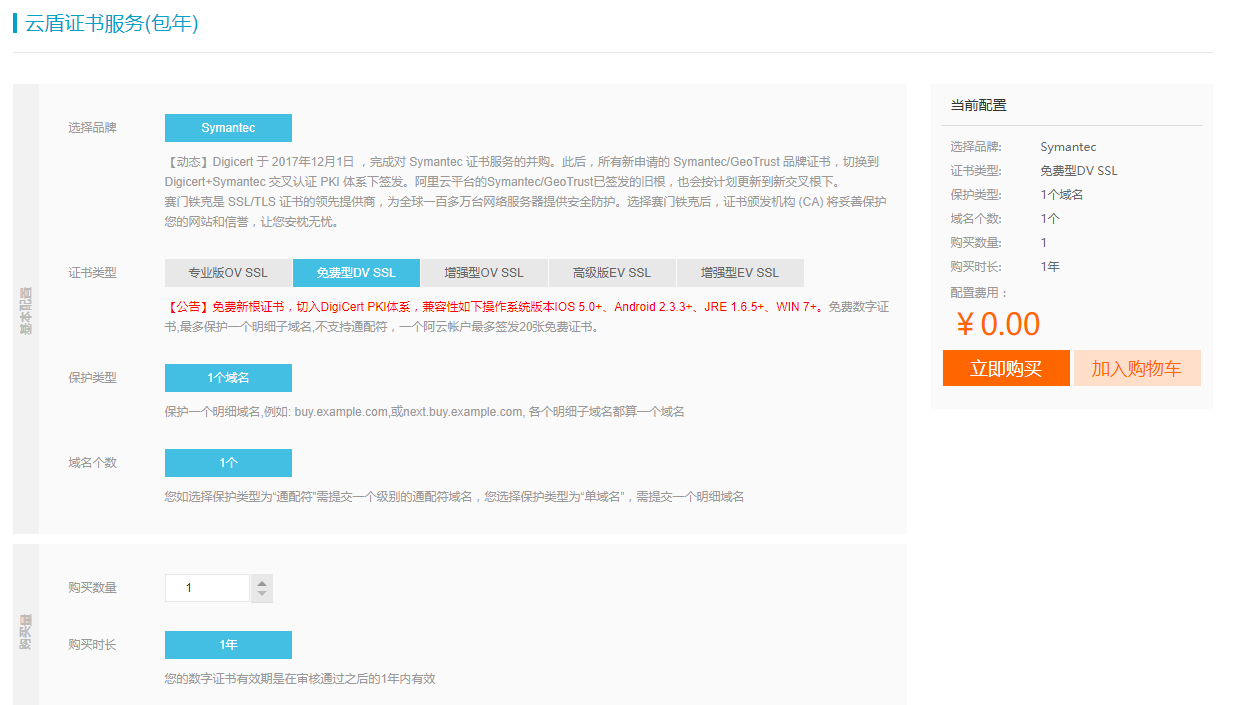Image resolution: width=1236 pixels, height=705 pixels.
Task: Click the 证书类型 row label
Action: tap(92, 273)
